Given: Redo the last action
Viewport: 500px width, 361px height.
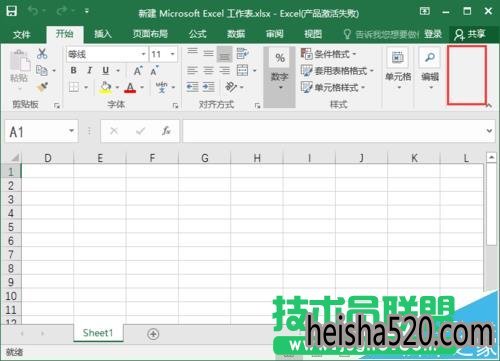Looking at the screenshot, I should tap(62, 11).
